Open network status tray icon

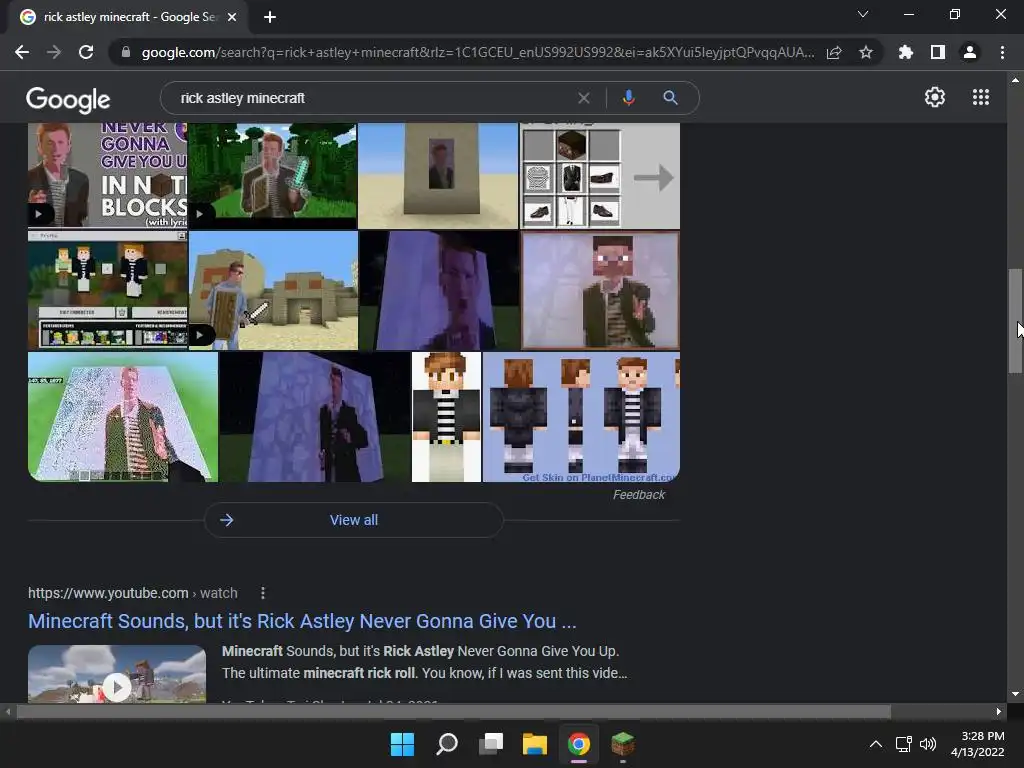pos(903,744)
